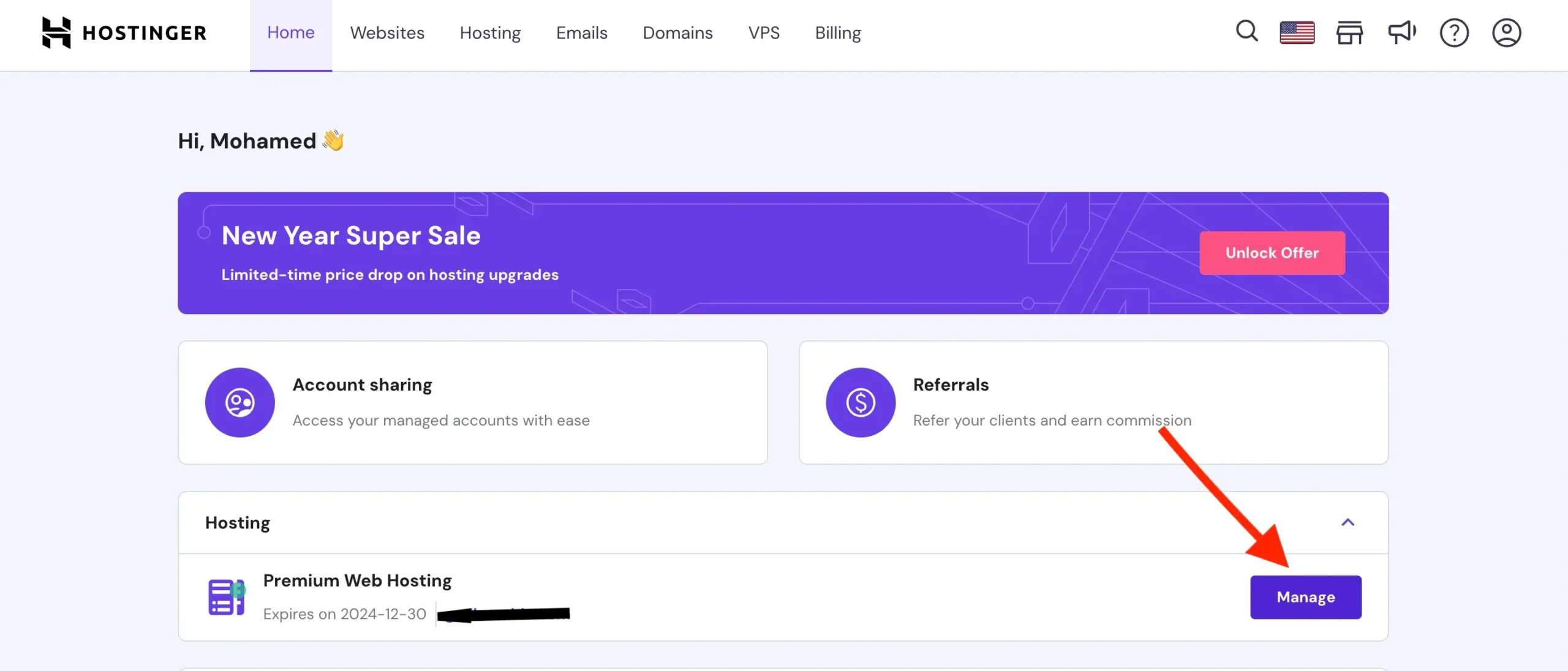
Task: Click the US flag language icon
Action: pyautogui.click(x=1298, y=33)
